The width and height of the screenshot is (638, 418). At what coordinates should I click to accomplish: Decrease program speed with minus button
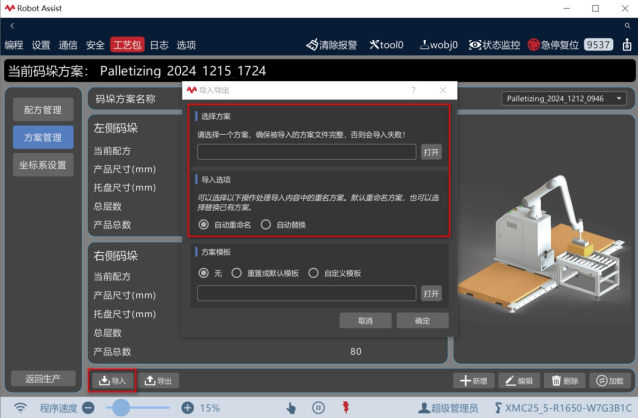(88, 407)
